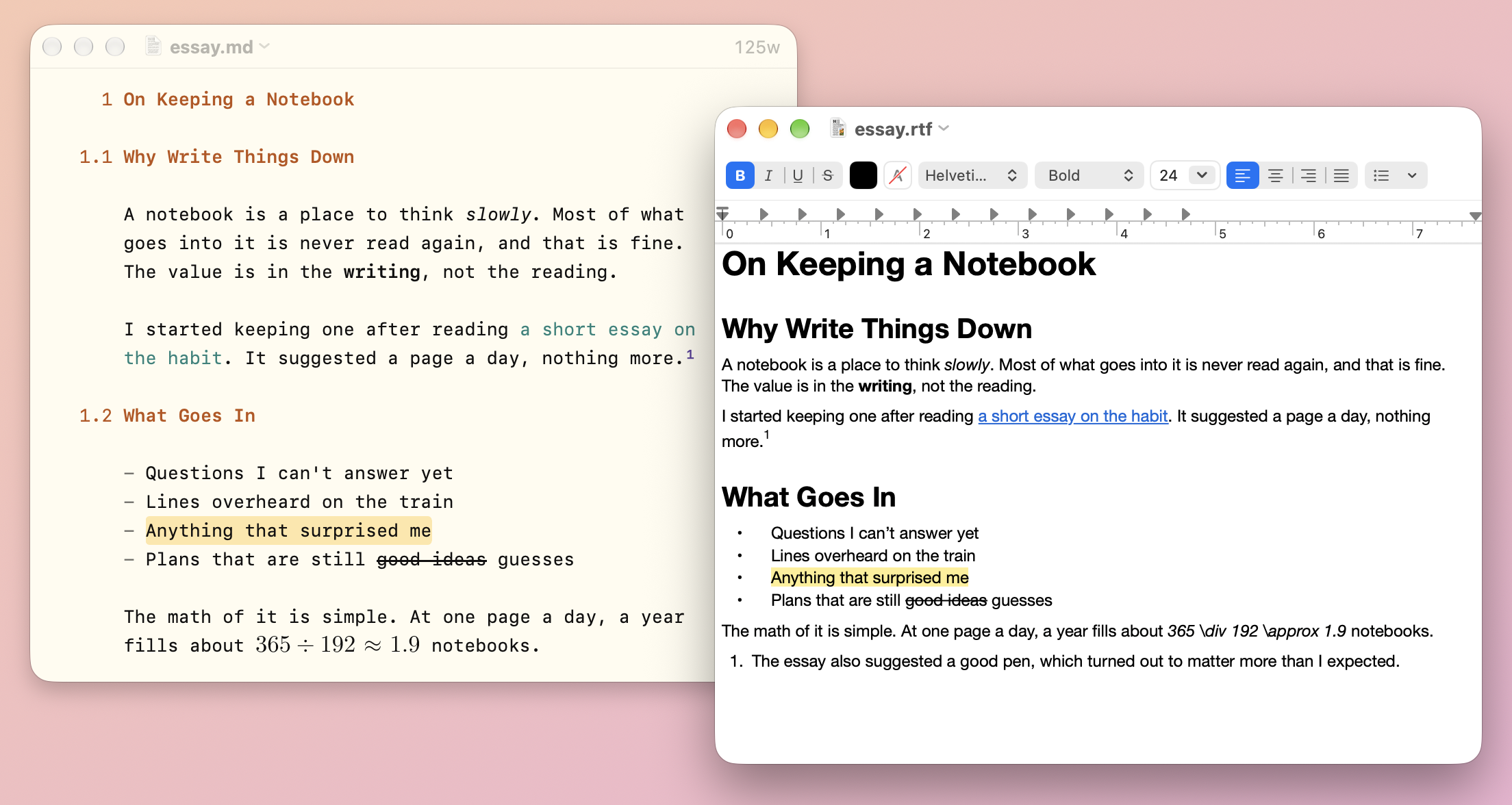
Task: Toggle strikethrough formatting in the toolbar
Action: point(827,176)
